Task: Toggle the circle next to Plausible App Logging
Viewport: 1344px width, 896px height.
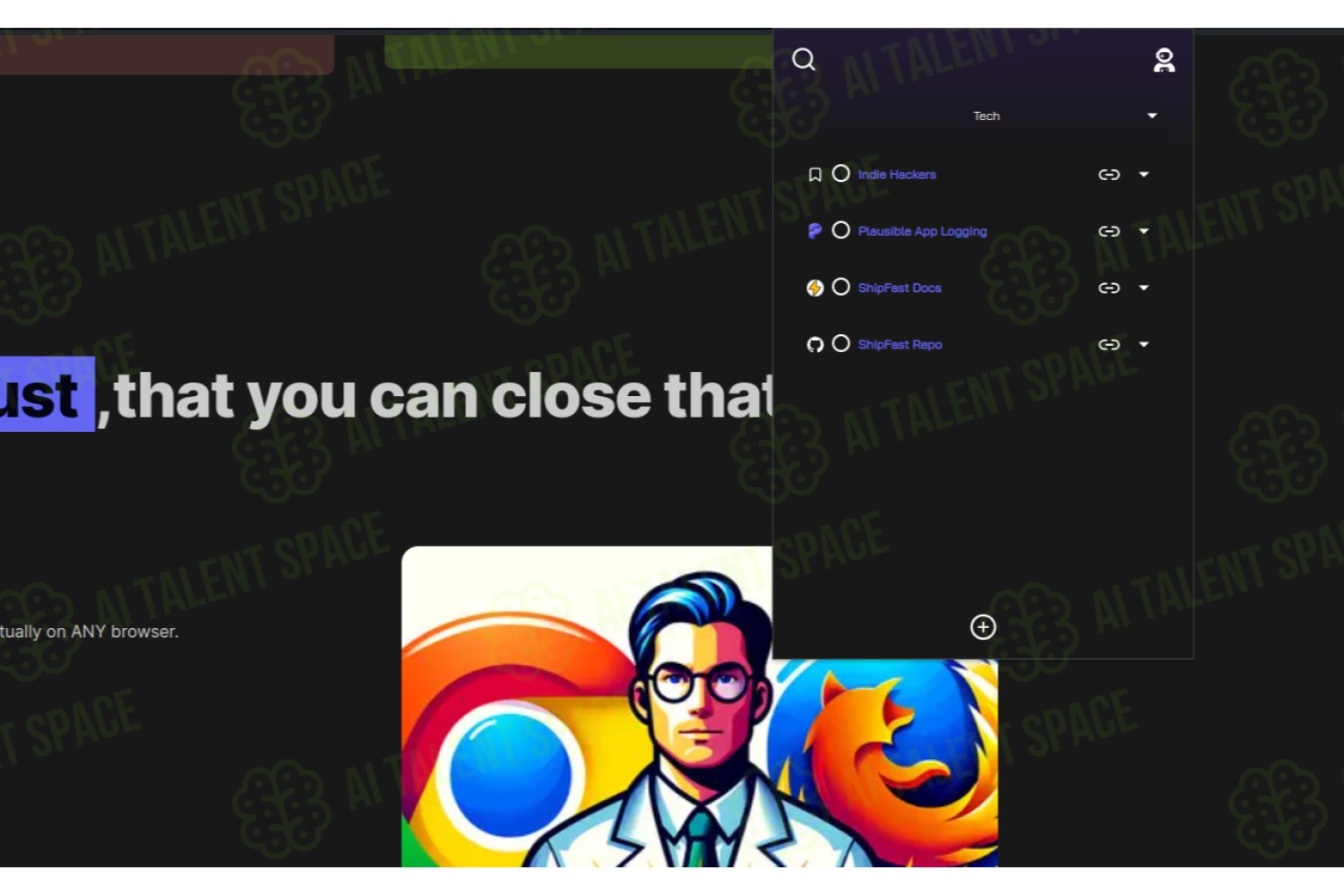Action: [x=840, y=230]
